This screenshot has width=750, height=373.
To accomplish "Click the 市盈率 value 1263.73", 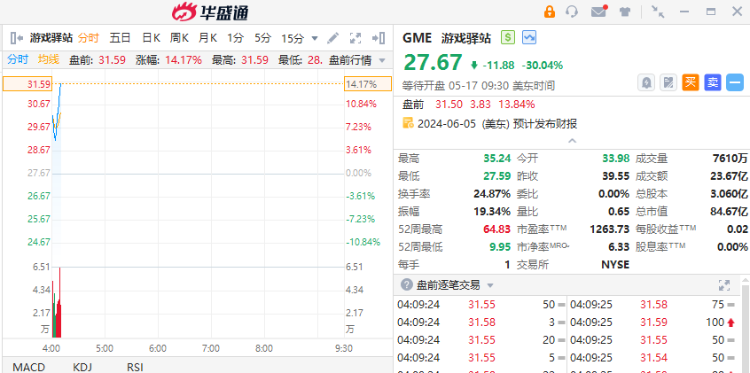I will pyautogui.click(x=609, y=229).
